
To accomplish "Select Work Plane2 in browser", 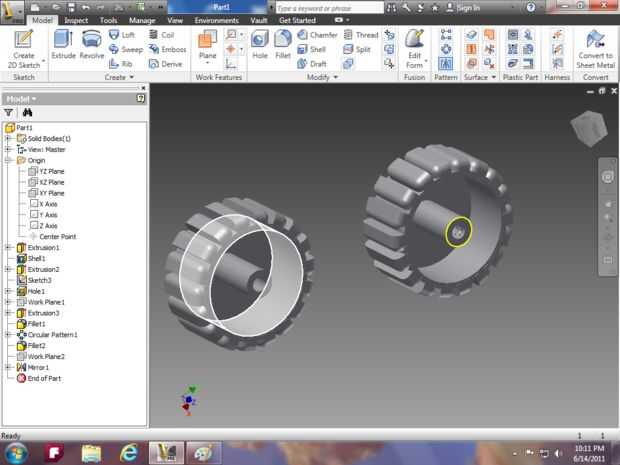I will click(x=41, y=356).
